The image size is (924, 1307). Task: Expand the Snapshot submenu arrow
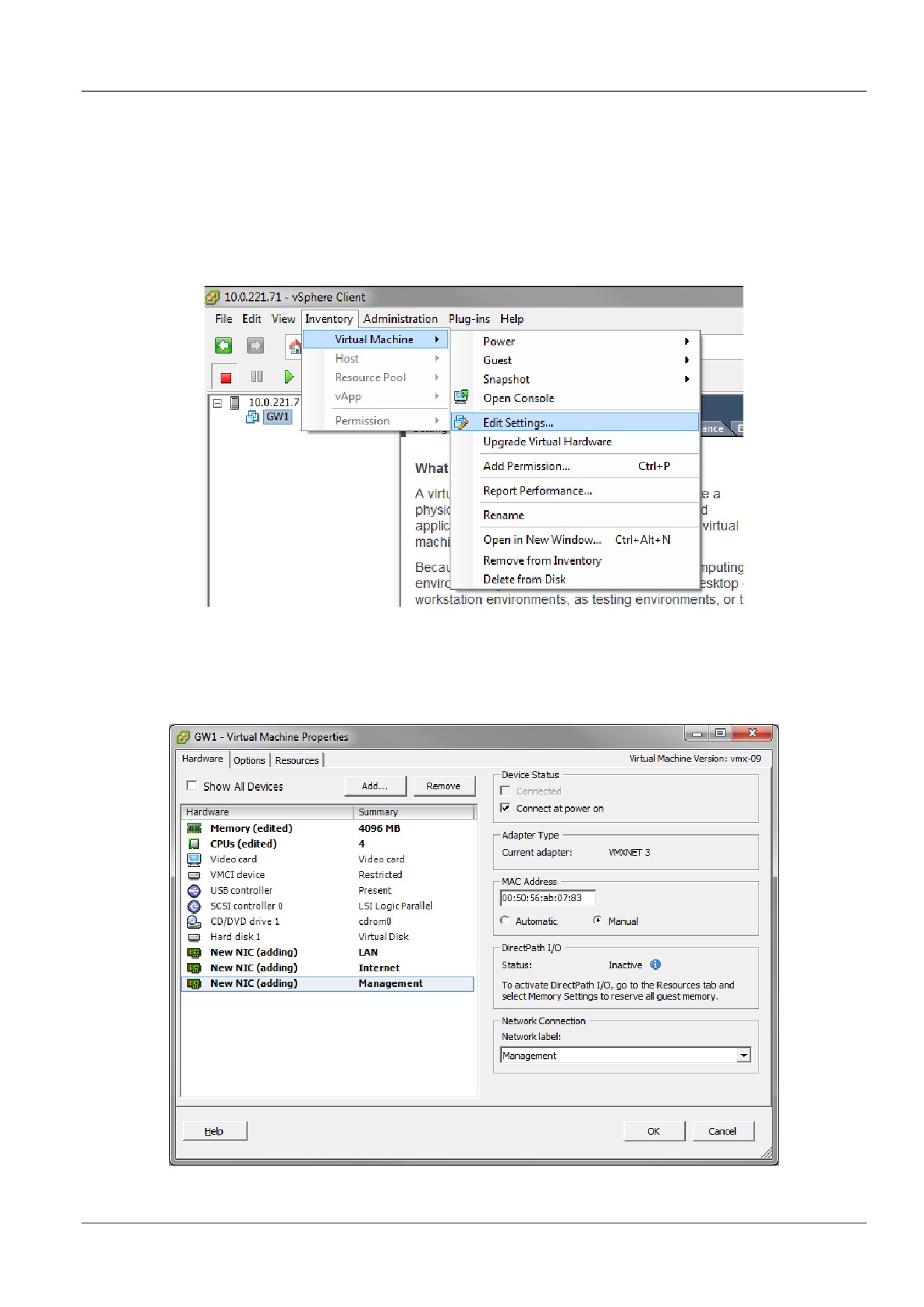(687, 379)
